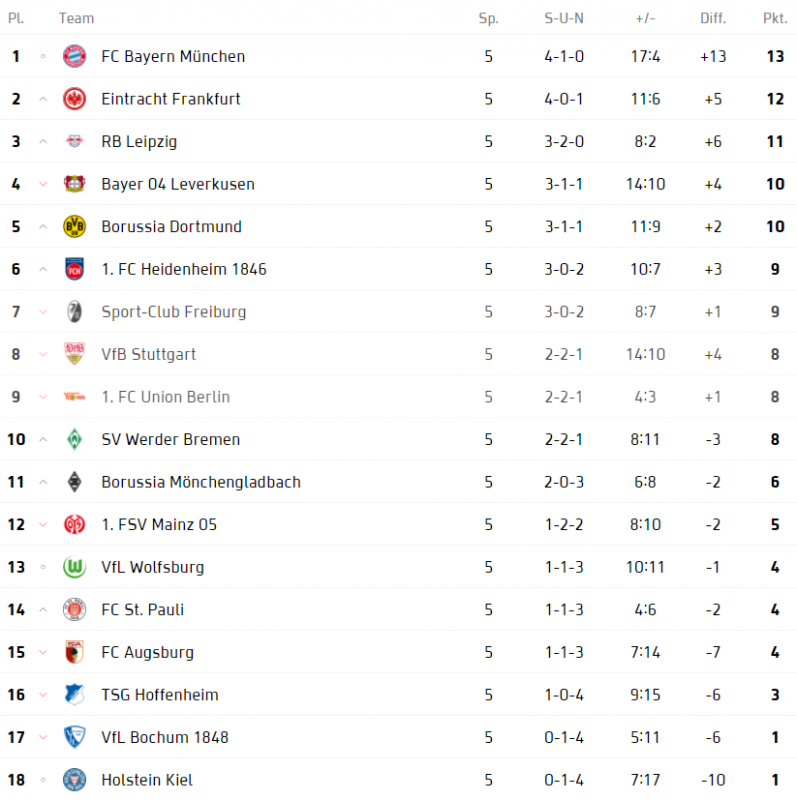Click the TSG Hoffenheim blue crest

(x=74, y=695)
